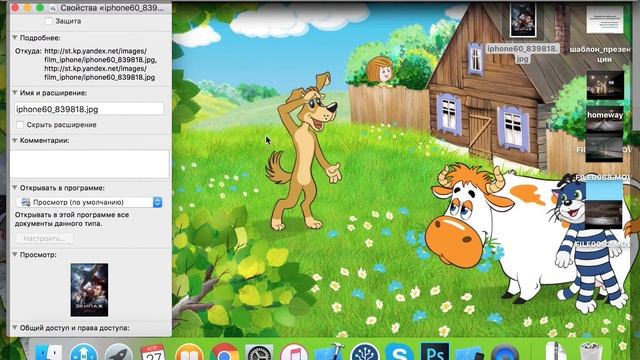
Task: Select the homeway video thumbnail on desktop
Action: coord(605,85)
